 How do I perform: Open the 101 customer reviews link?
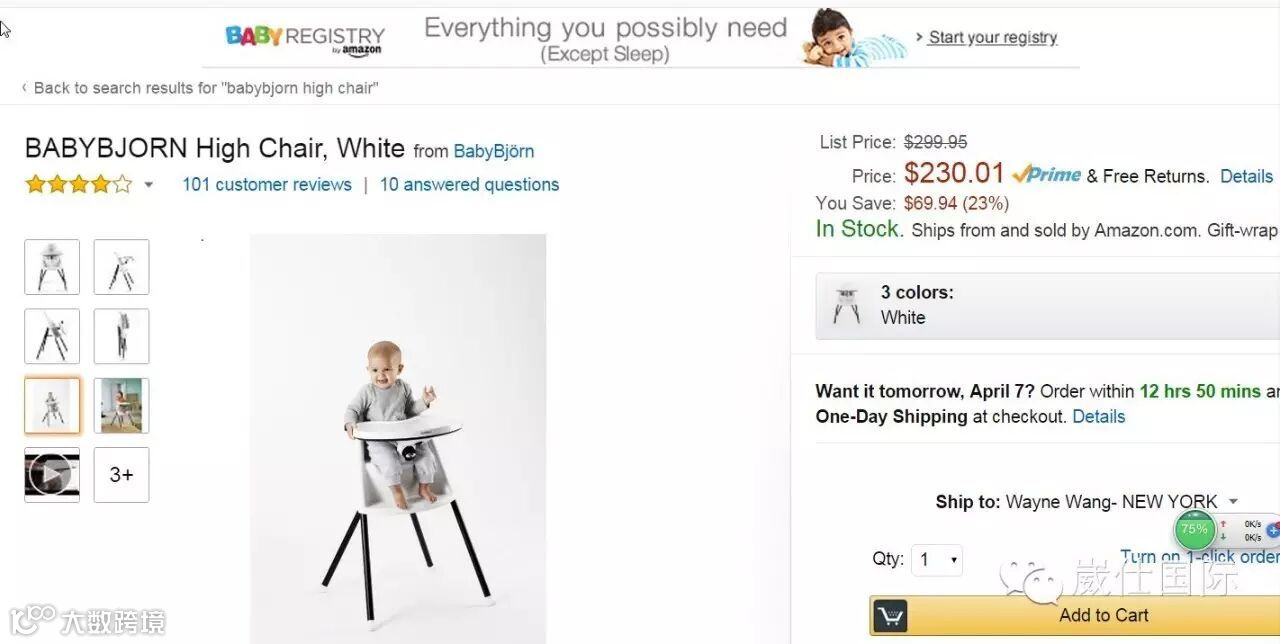267,184
